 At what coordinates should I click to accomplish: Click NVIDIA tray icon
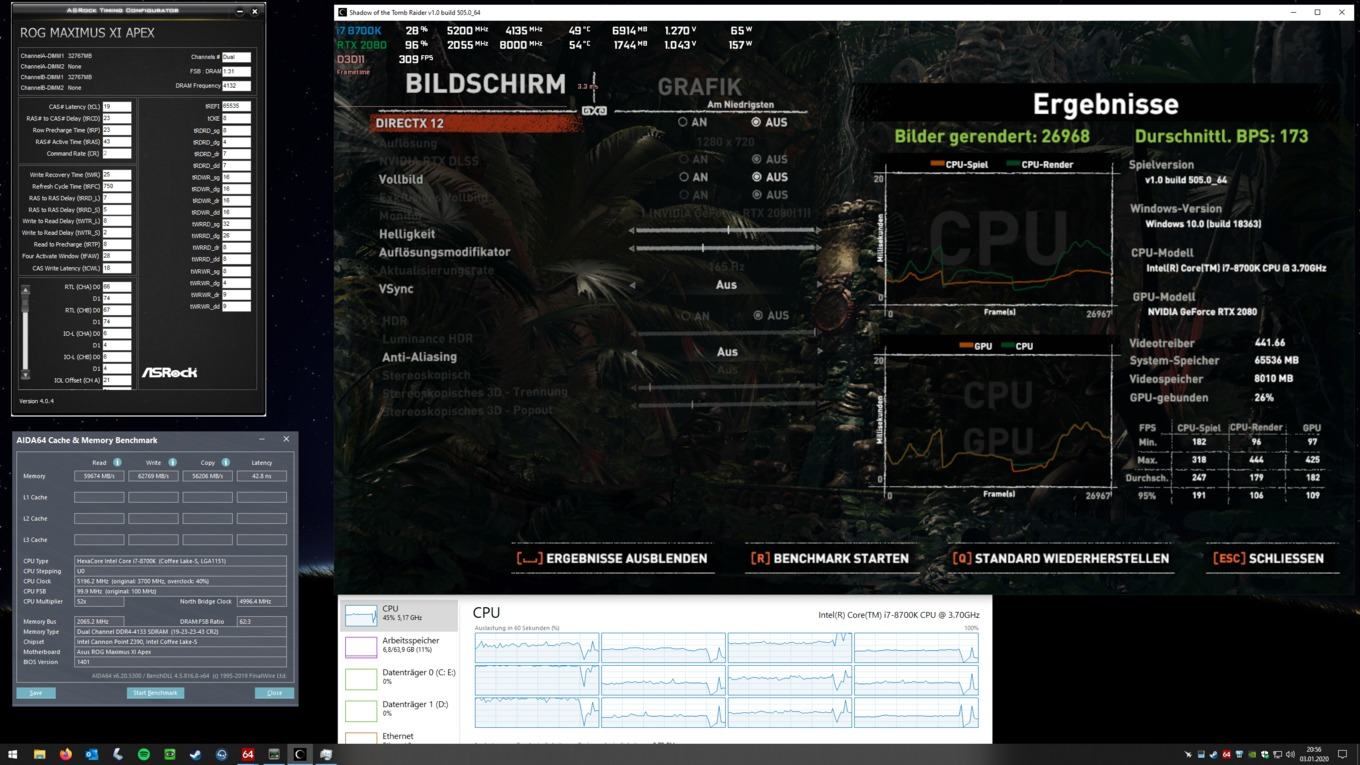pos(1252,754)
